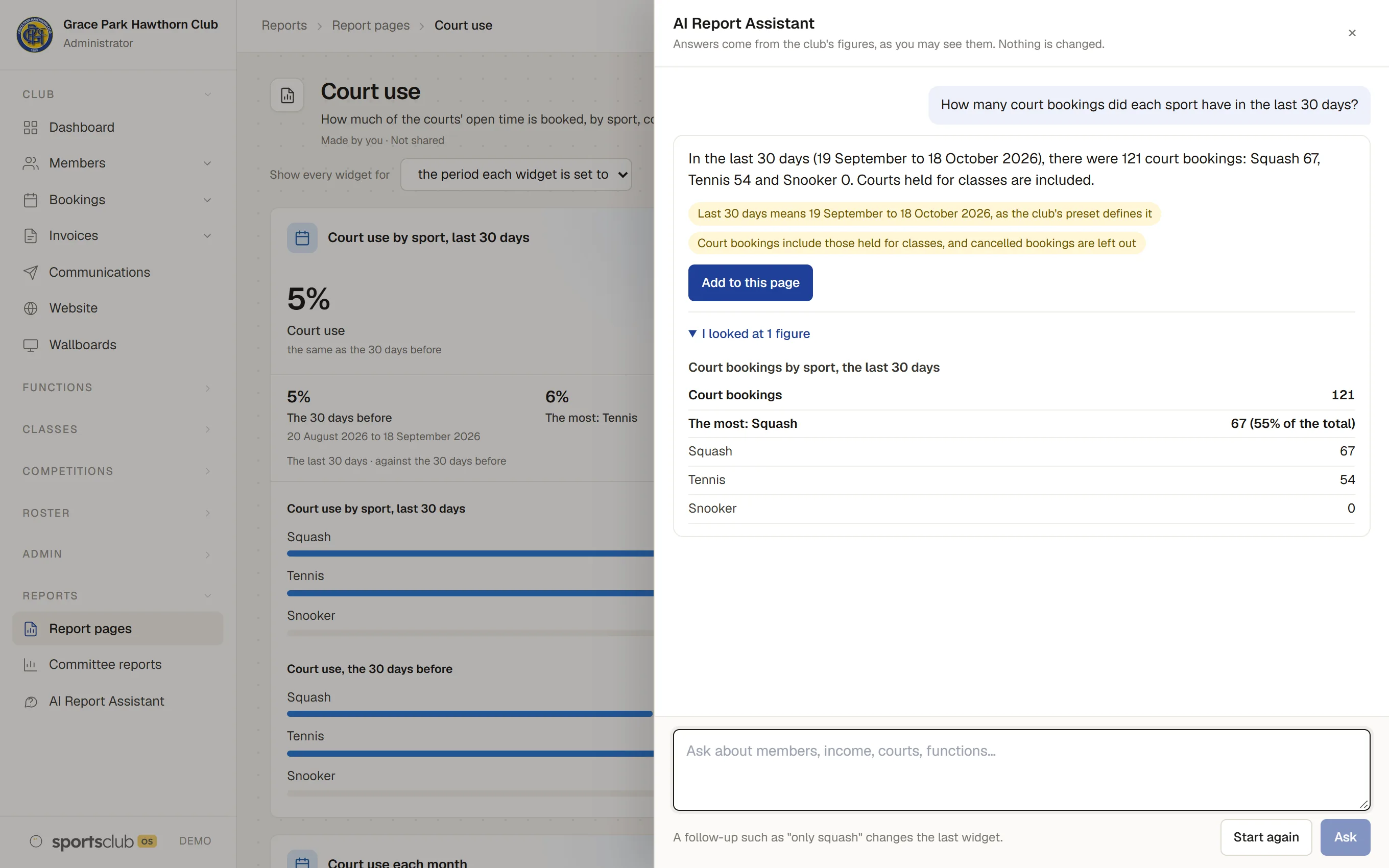
Task: Expand the Invoices submenu chevron
Action: point(207,236)
